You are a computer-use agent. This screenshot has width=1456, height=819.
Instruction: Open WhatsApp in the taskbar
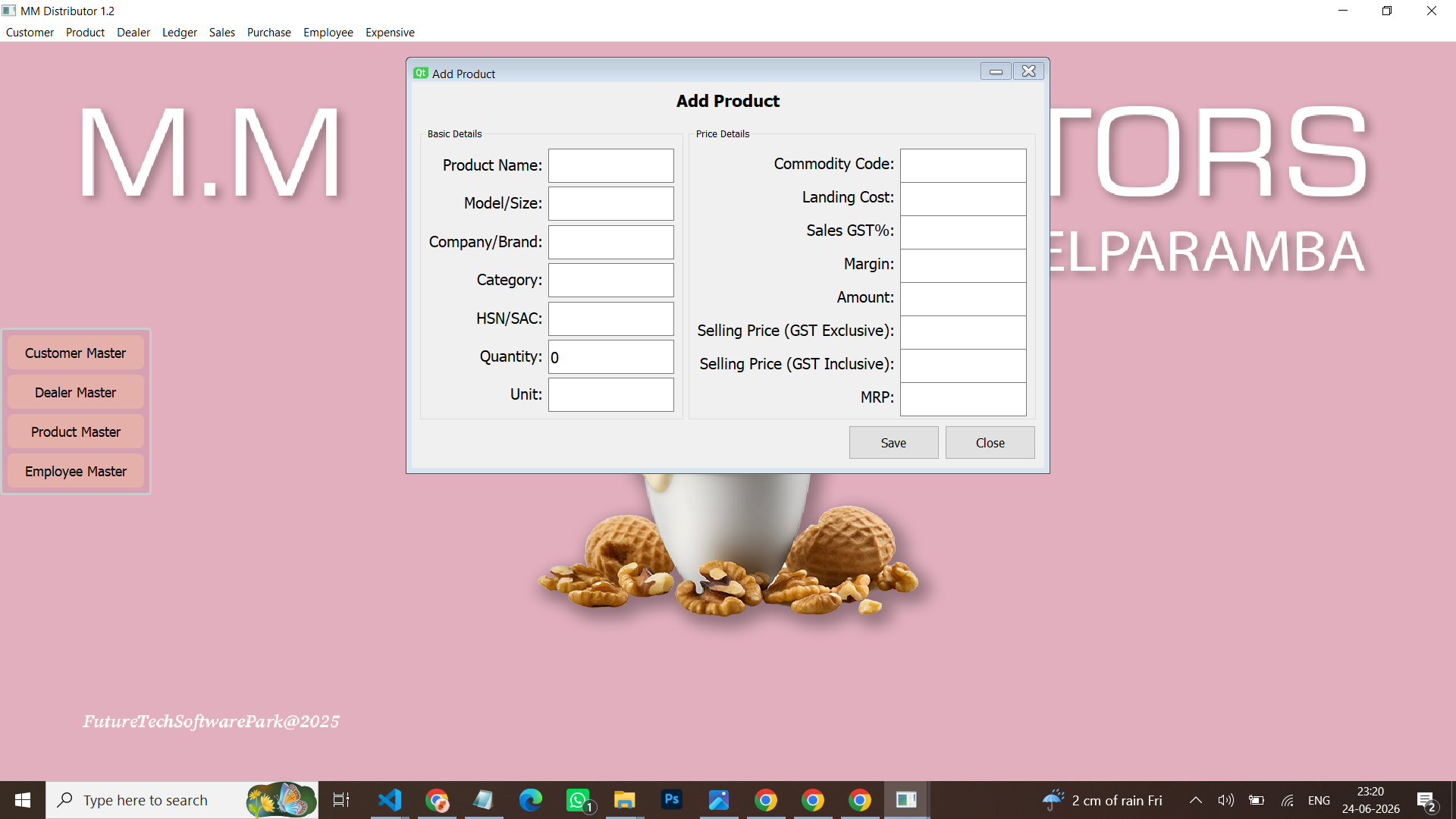pyautogui.click(x=578, y=800)
